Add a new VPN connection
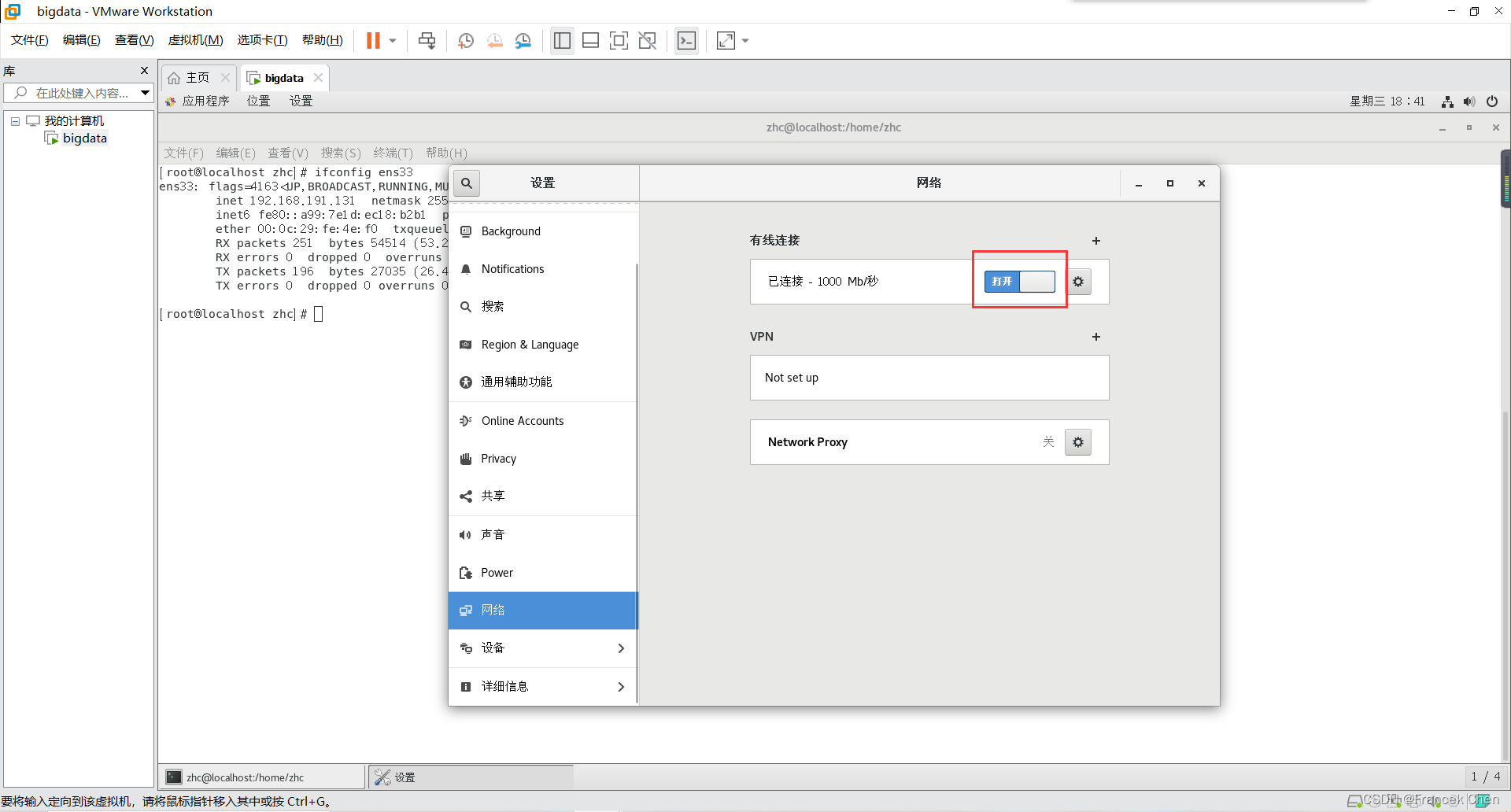Image resolution: width=1511 pixels, height=812 pixels. (1096, 337)
